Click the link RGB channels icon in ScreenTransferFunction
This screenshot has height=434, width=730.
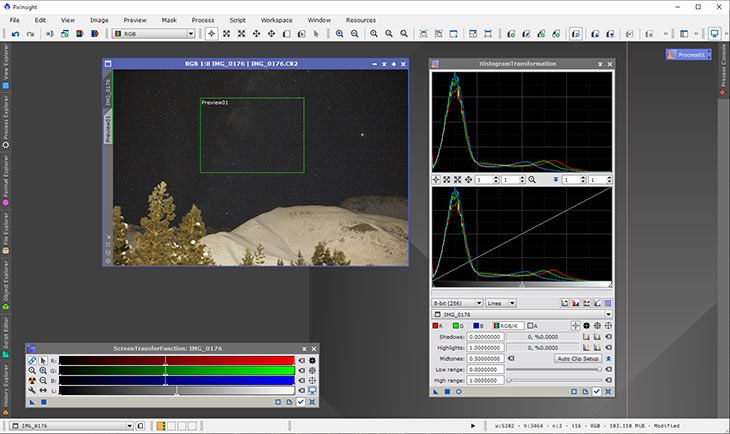pyautogui.click(x=32, y=360)
